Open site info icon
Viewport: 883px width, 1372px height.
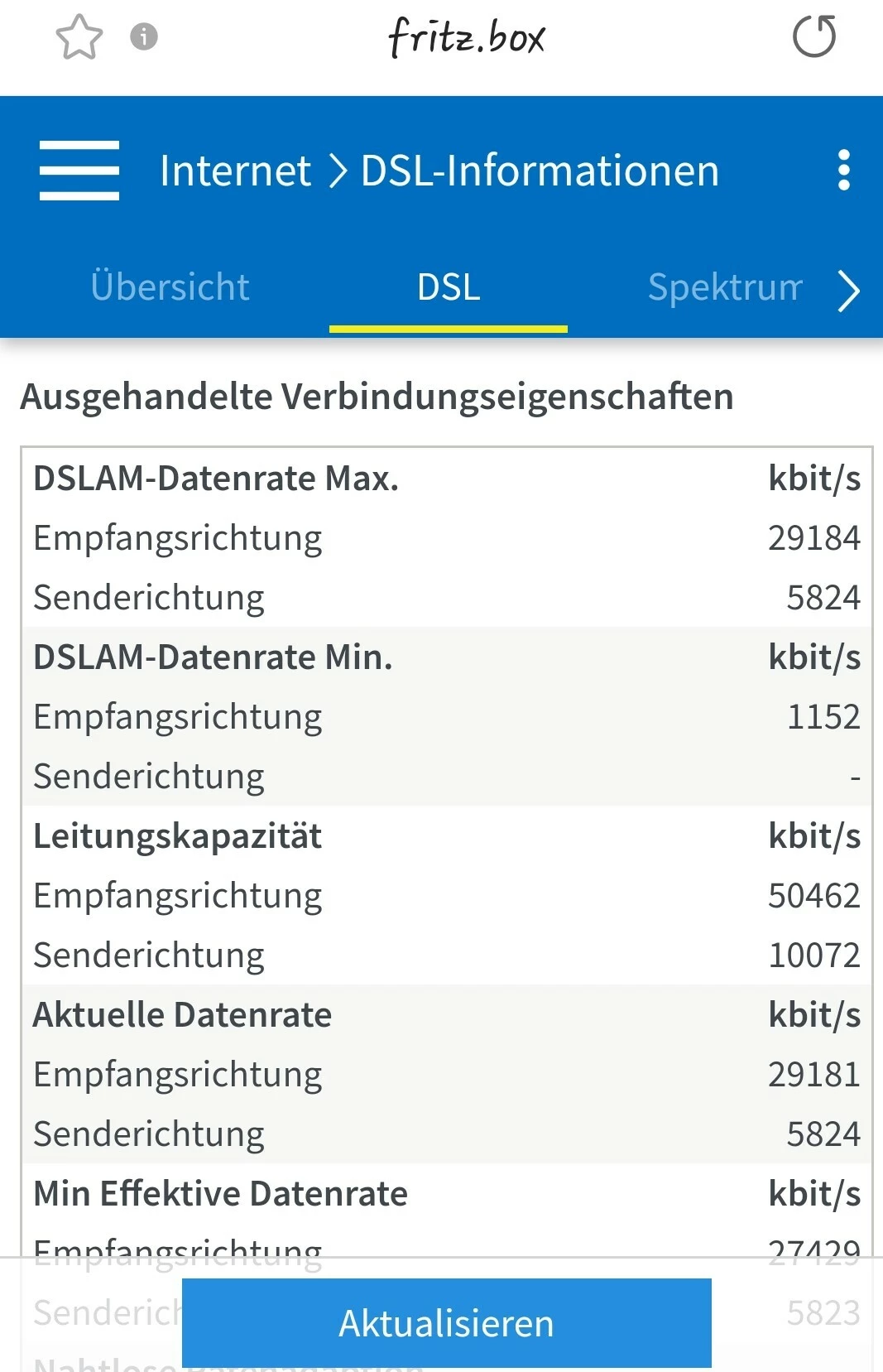click(144, 36)
